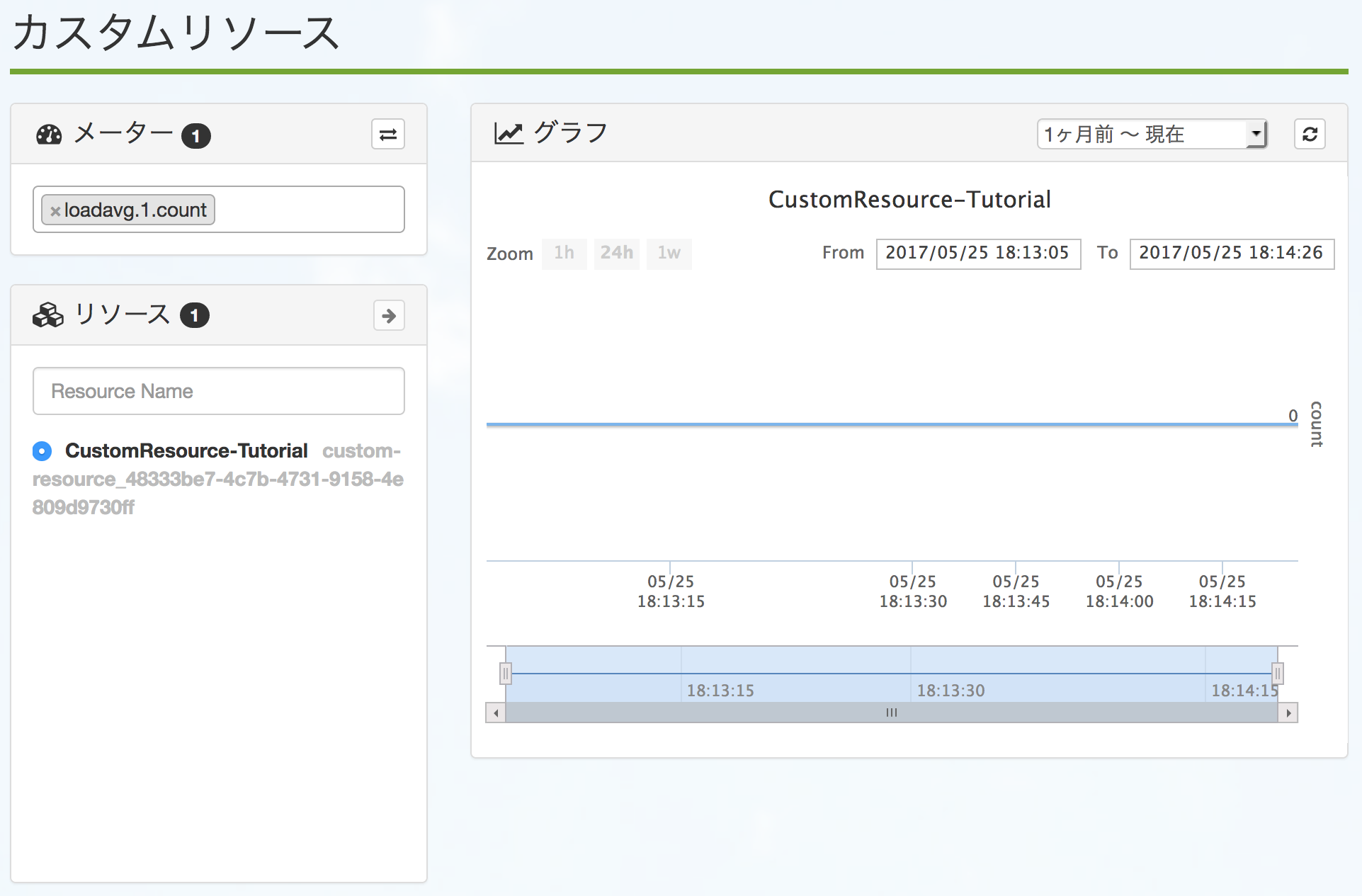Screen dimensions: 1362x896
Task: Click the meter count badge showing 1
Action: tap(196, 135)
